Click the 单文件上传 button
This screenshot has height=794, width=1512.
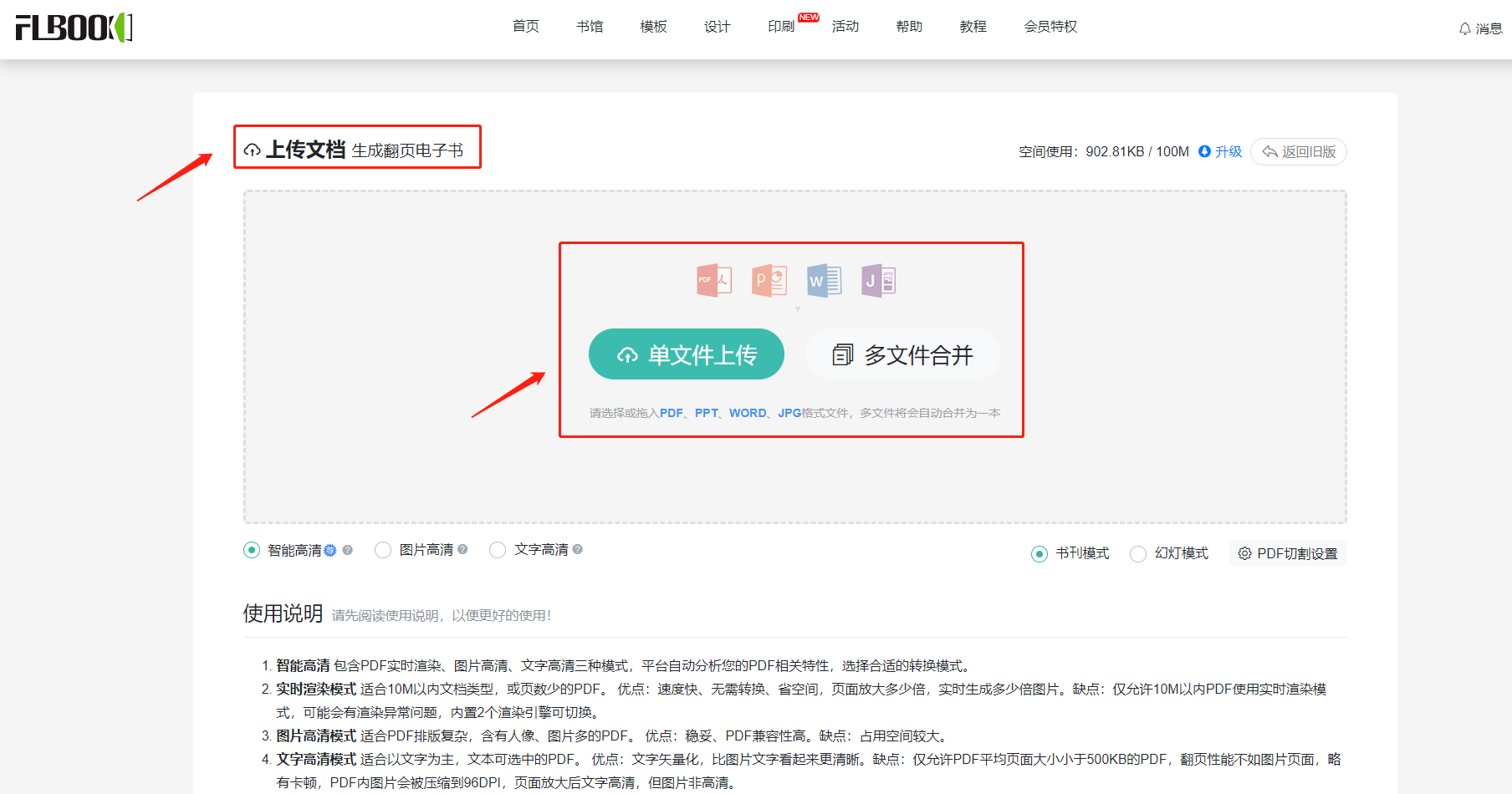[687, 354]
